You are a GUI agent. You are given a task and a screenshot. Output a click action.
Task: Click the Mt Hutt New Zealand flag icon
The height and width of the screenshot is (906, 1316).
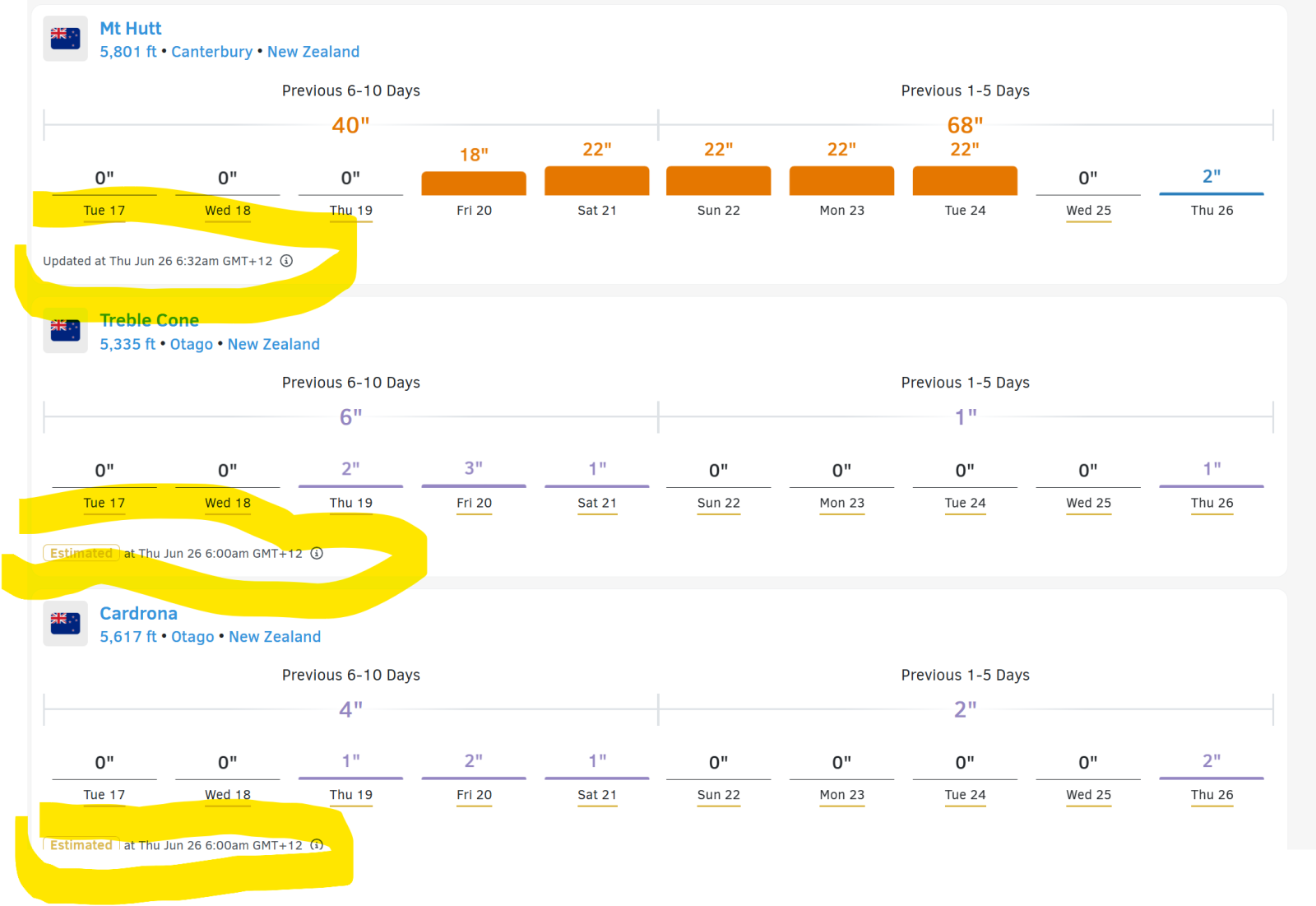tap(65, 39)
